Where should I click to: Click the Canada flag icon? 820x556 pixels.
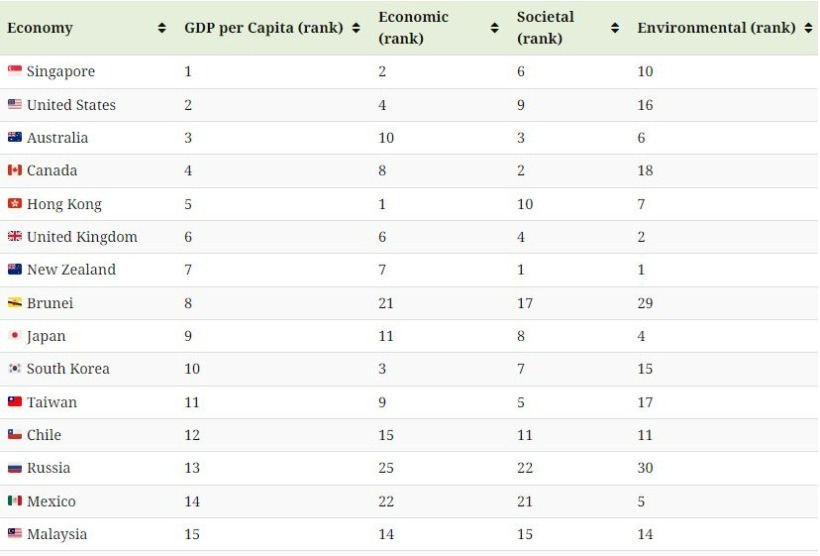point(15,170)
